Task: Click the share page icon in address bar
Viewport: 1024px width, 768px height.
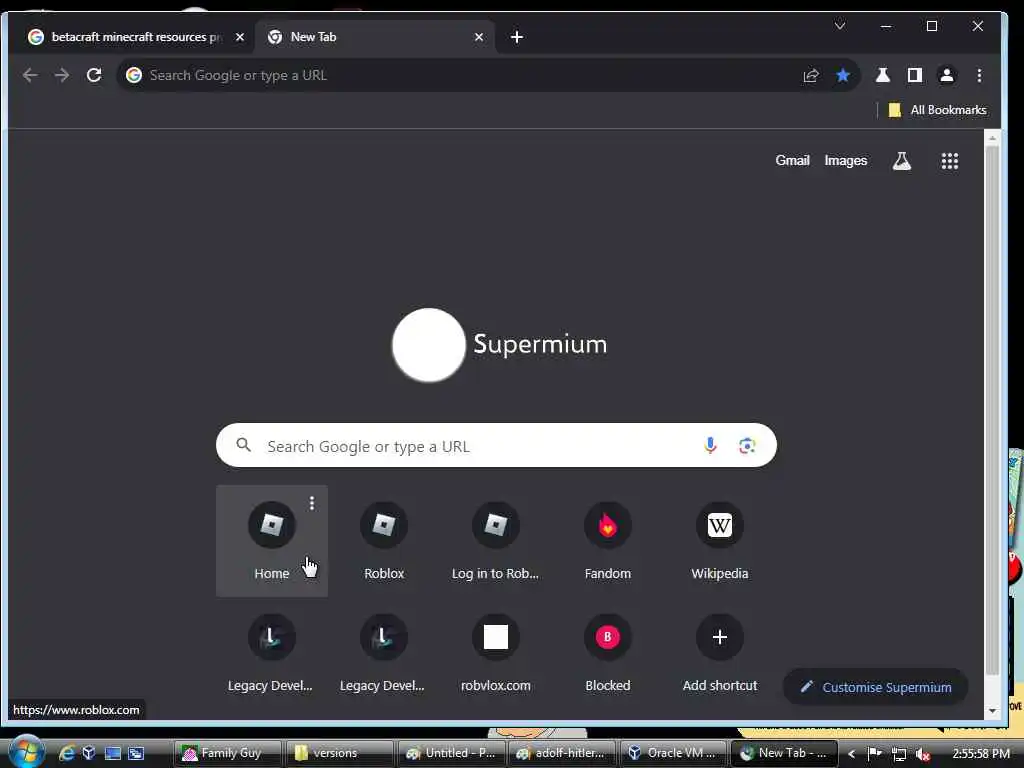Action: 810,75
